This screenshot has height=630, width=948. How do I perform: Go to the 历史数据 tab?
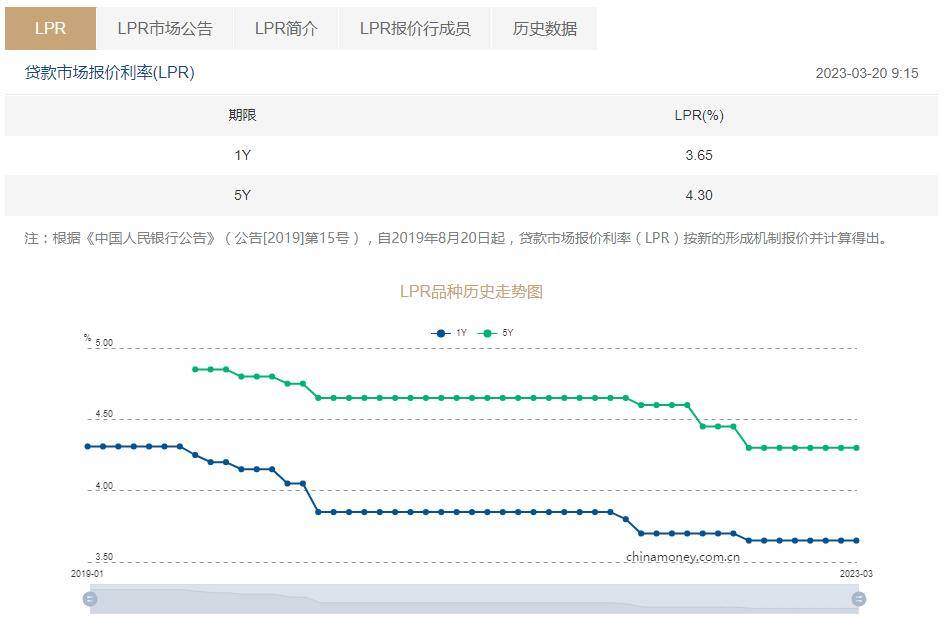click(x=544, y=28)
